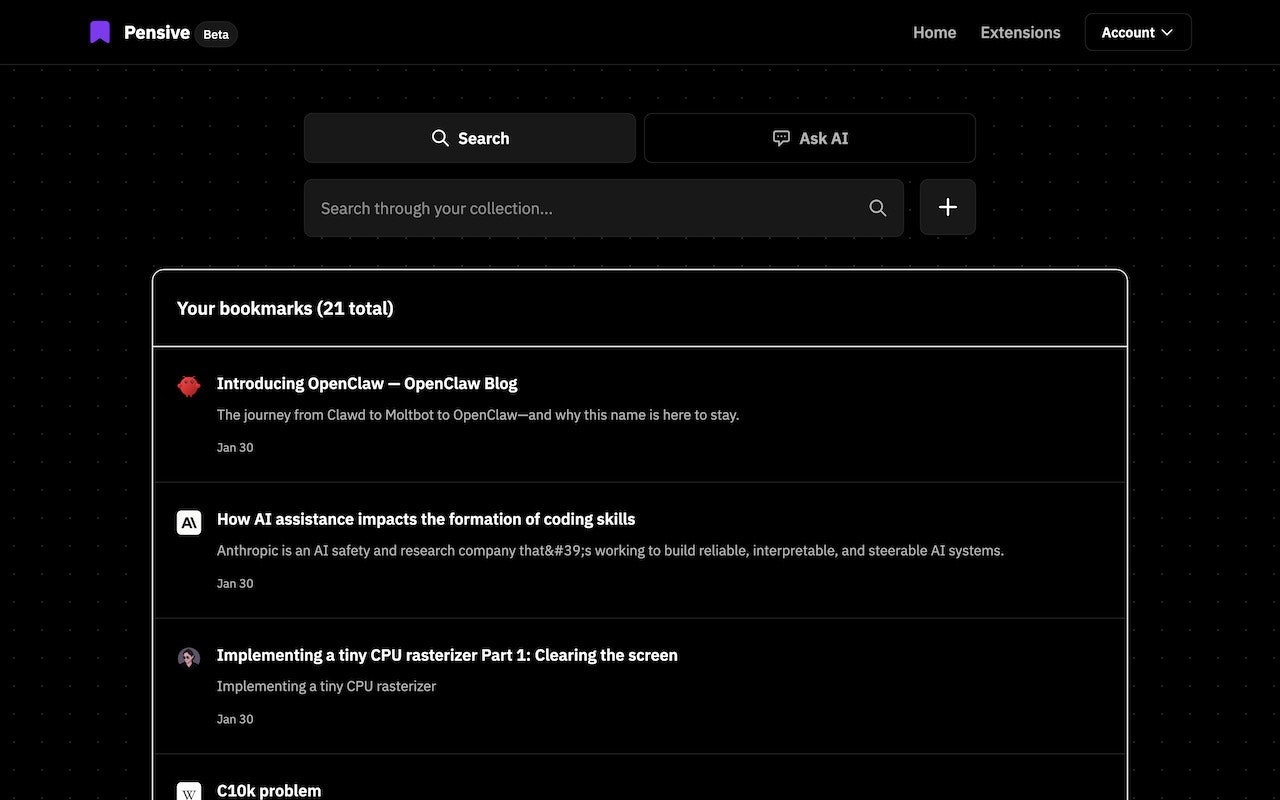Click the Anthropic favicon
Viewport: 1280px width, 800px height.
pos(189,522)
